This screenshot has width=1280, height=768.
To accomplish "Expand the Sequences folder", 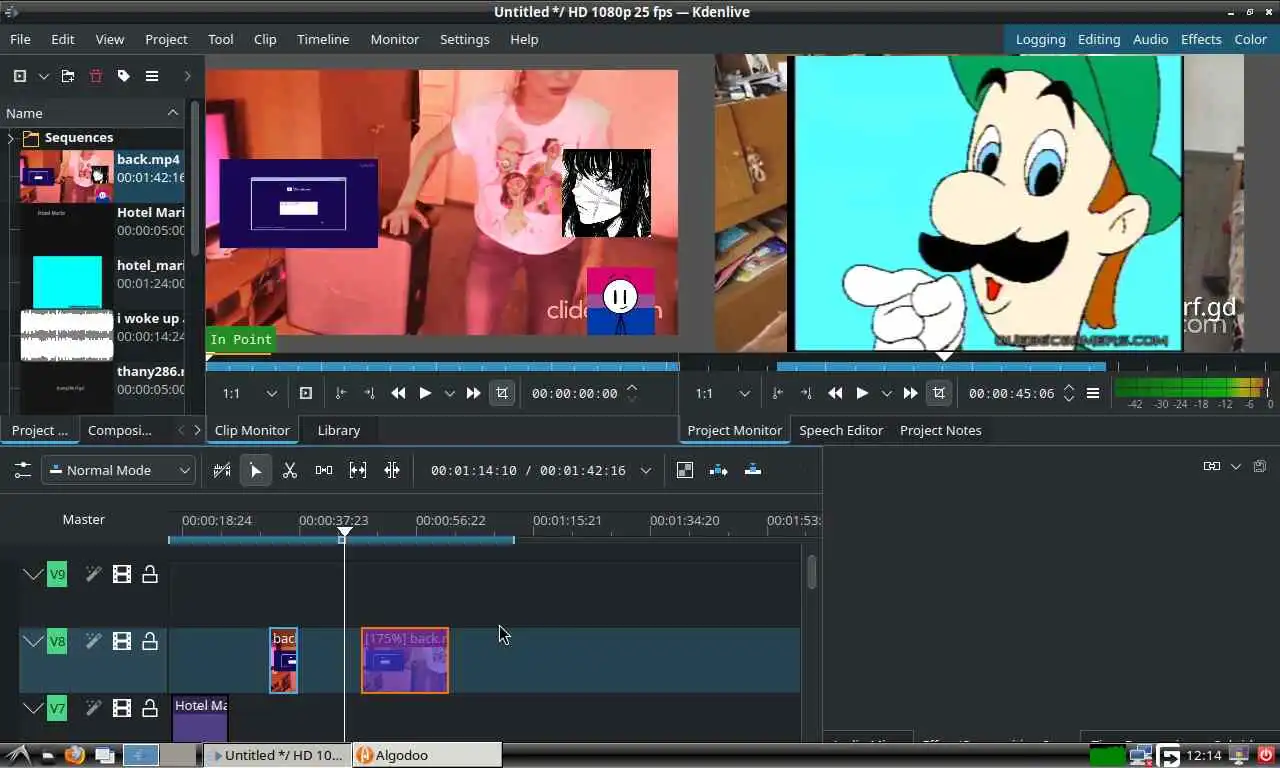I will tap(11, 138).
